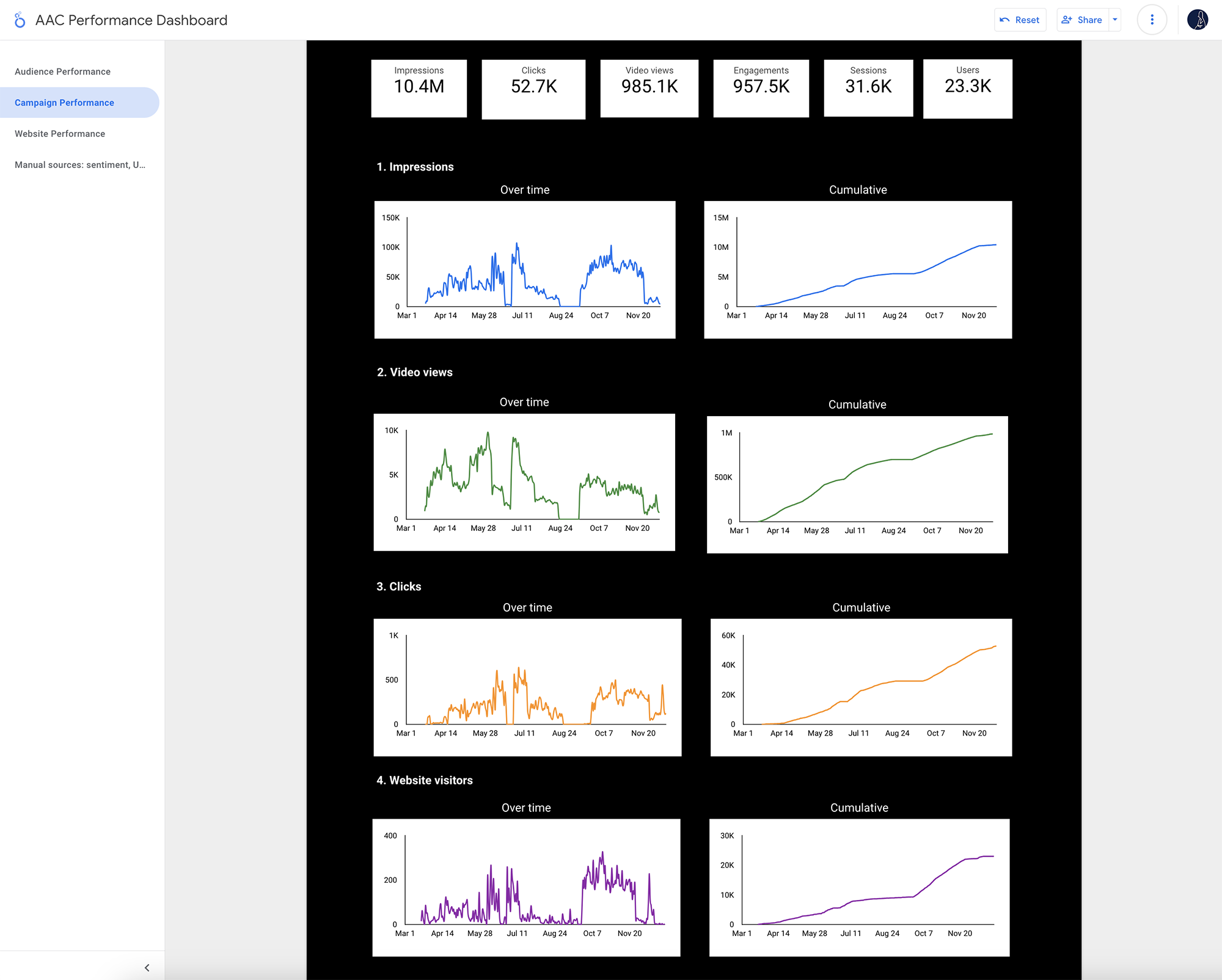Click the Users 23.3K scorecard

(968, 88)
